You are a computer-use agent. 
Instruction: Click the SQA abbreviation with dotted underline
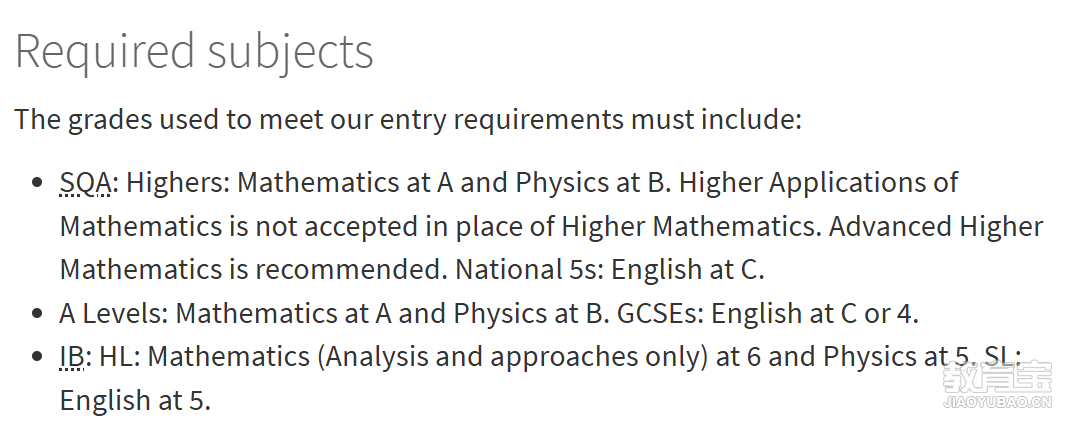coord(86,183)
